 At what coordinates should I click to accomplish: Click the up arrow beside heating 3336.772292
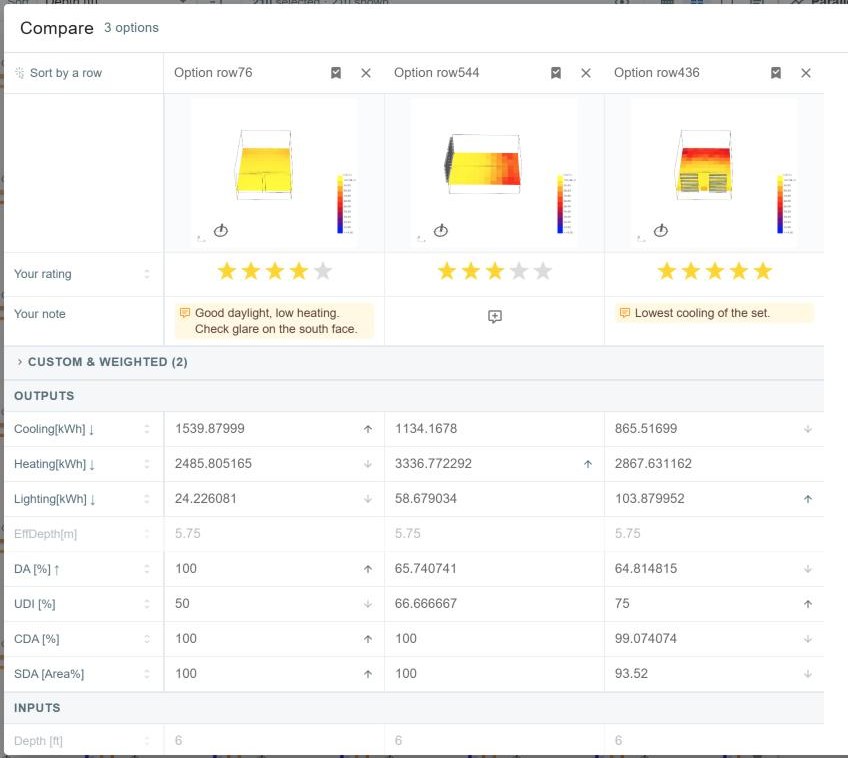588,464
